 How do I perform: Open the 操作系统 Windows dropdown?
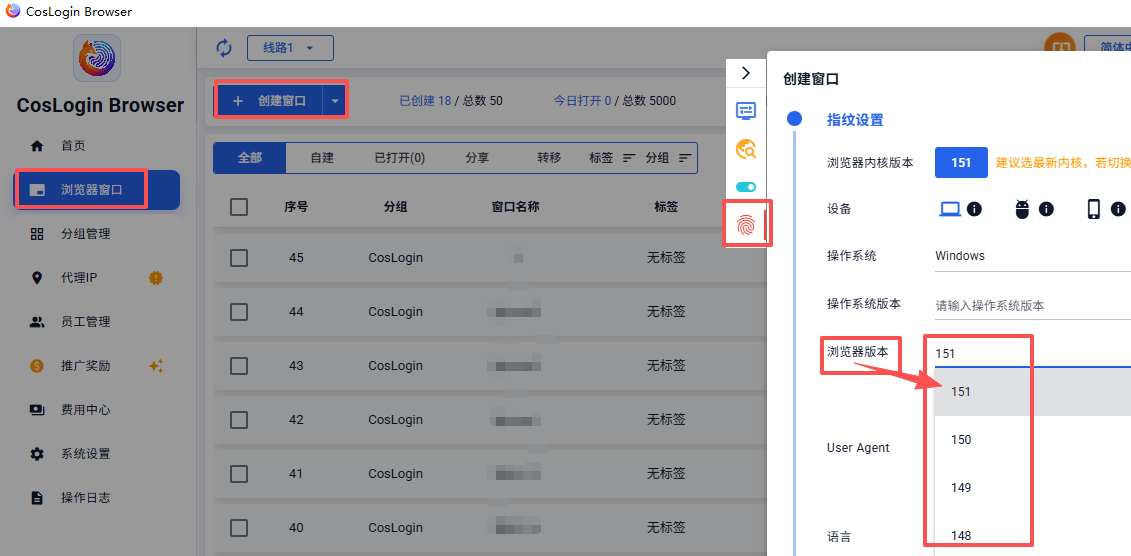coord(1033,256)
